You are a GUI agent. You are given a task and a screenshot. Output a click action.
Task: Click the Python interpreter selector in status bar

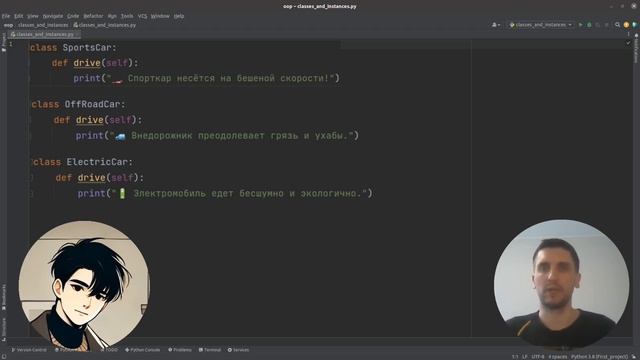[x=600, y=357]
